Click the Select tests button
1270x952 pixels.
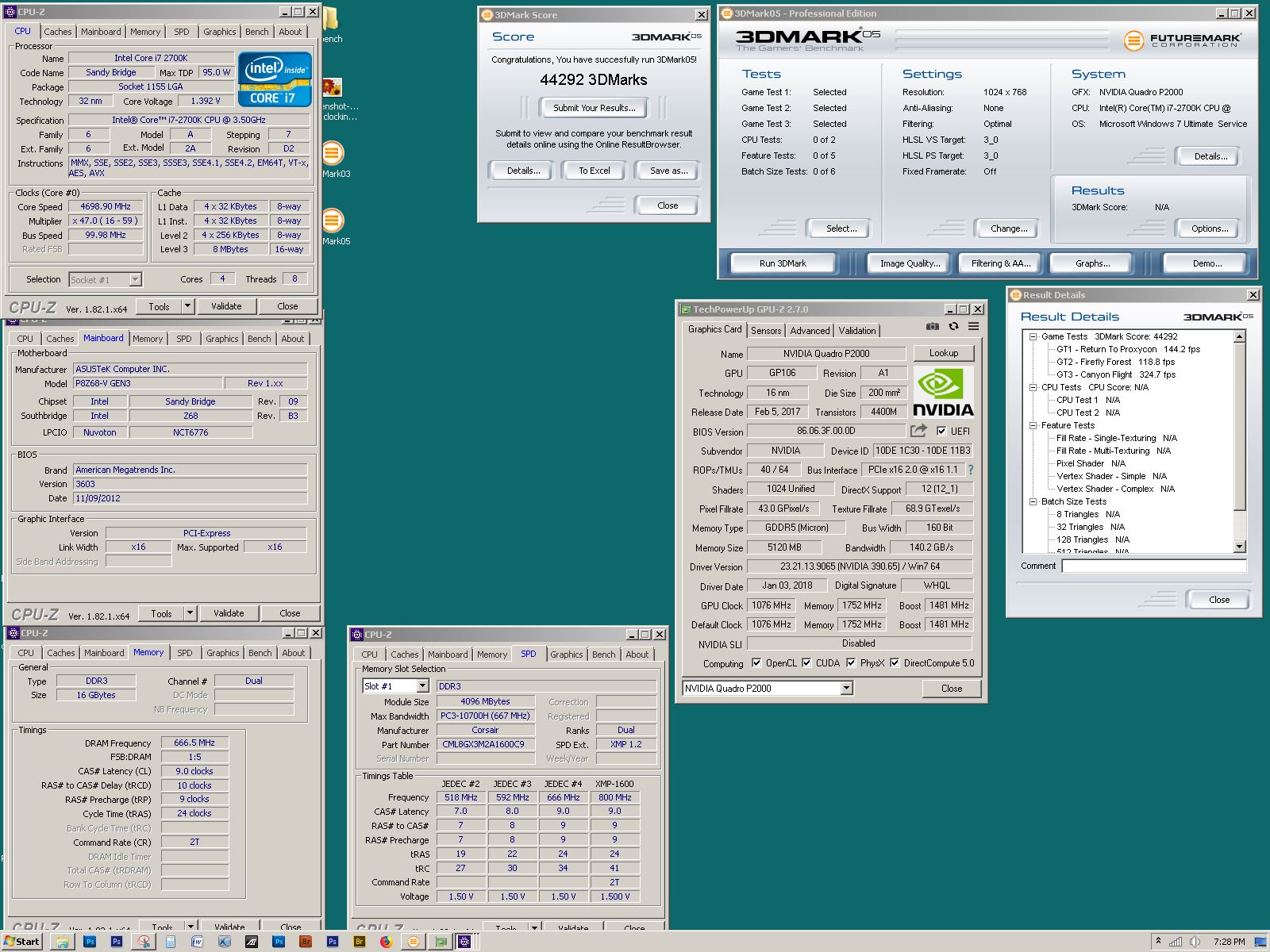pyautogui.click(x=841, y=228)
